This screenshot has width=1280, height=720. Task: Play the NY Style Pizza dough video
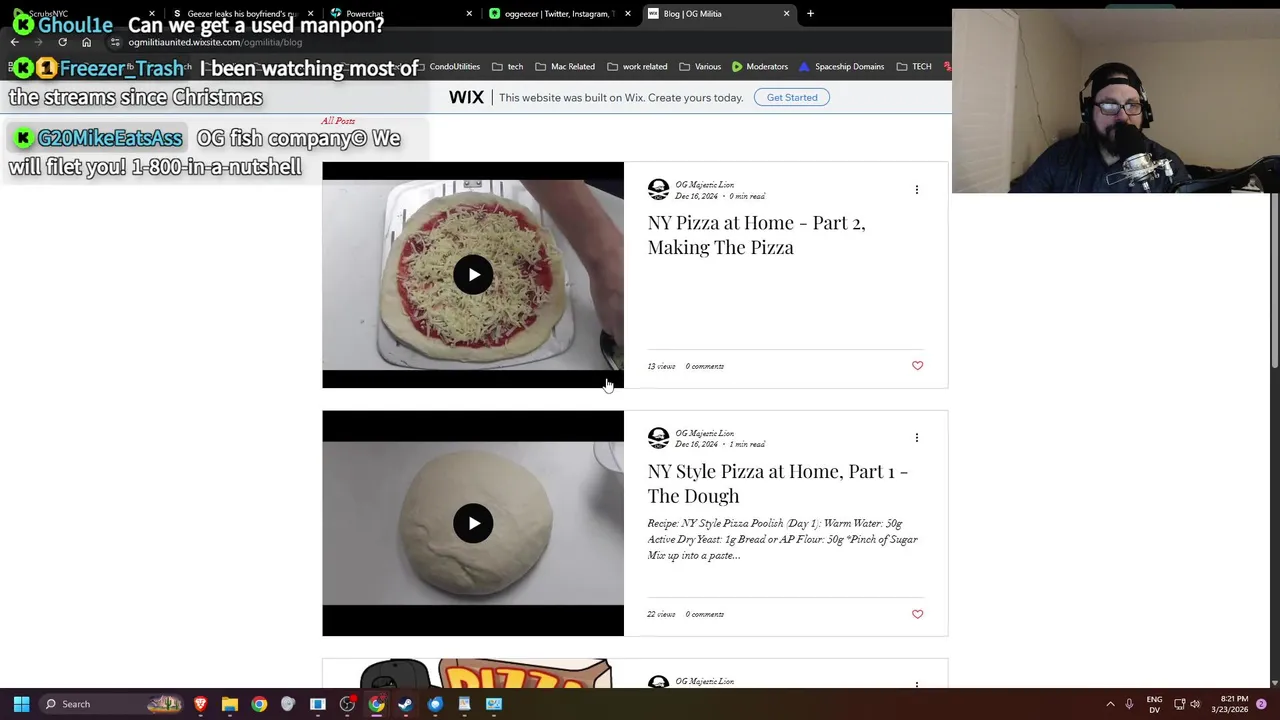473,523
